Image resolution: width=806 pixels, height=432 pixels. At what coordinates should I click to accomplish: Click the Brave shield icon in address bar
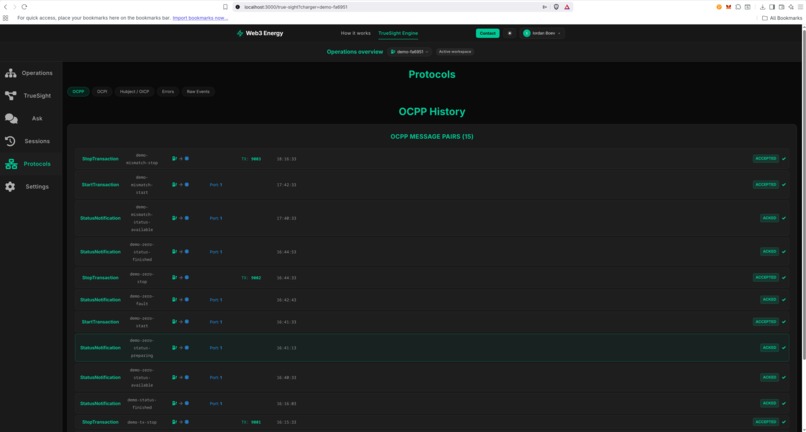(x=556, y=7)
